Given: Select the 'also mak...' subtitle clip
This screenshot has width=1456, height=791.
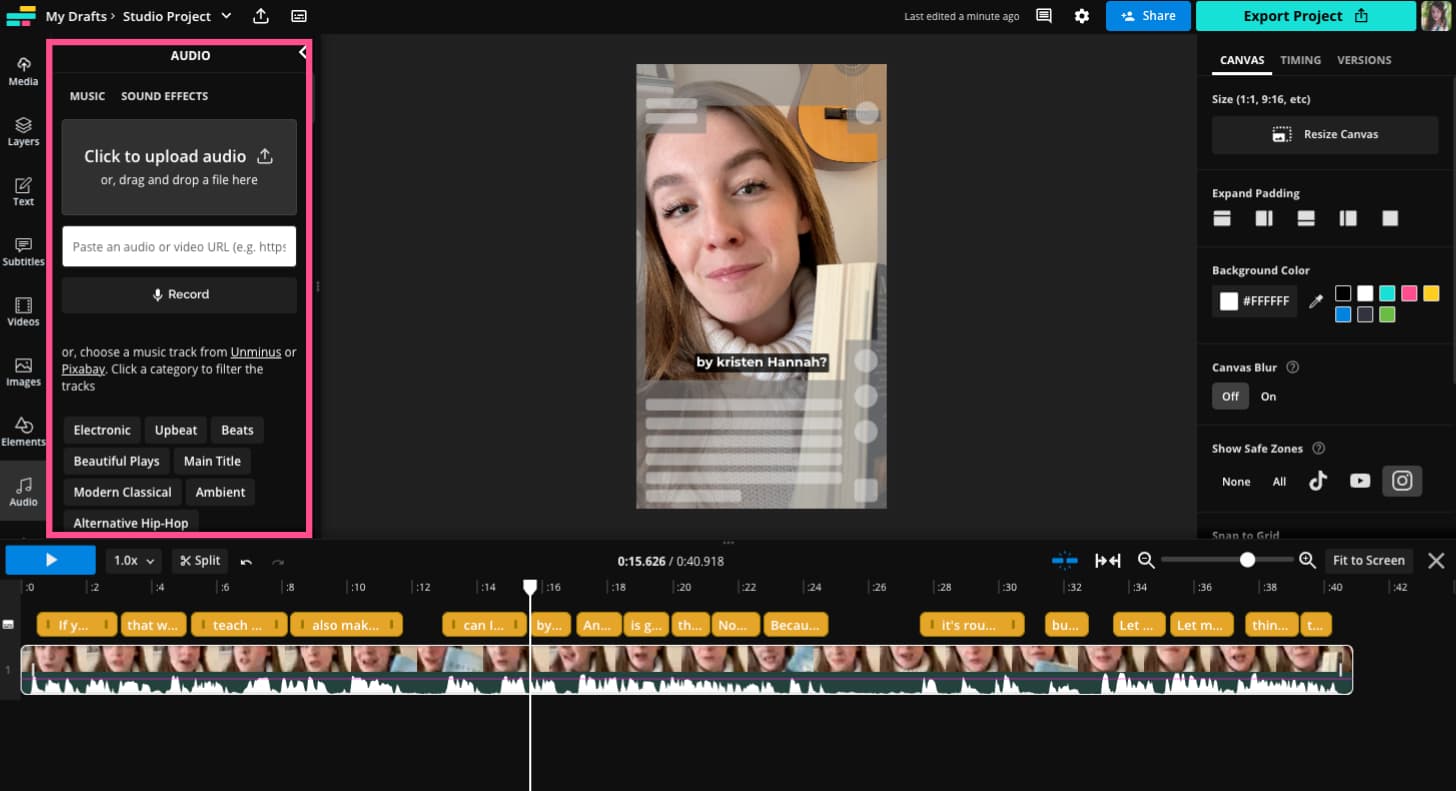Looking at the screenshot, I should click(x=346, y=625).
